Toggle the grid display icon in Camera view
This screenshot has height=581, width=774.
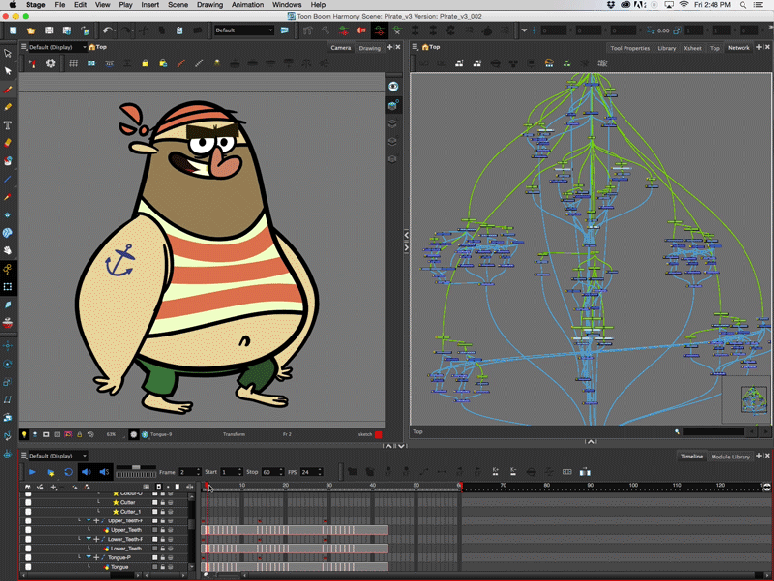(x=74, y=63)
